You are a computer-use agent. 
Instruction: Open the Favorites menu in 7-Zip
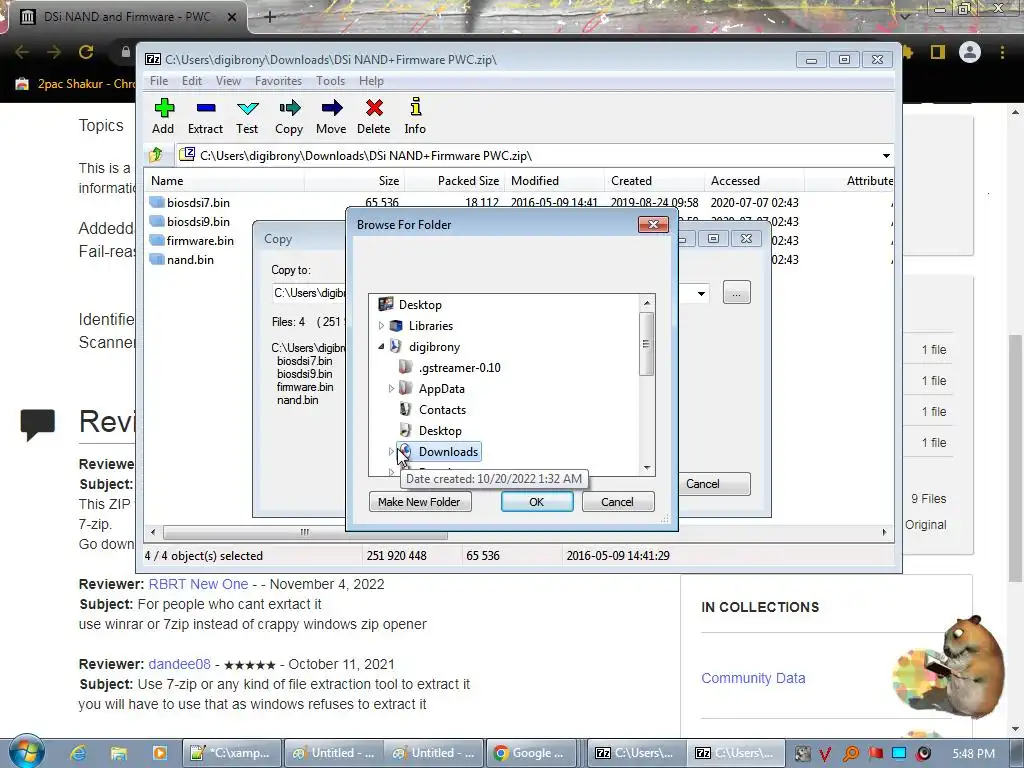(x=278, y=81)
